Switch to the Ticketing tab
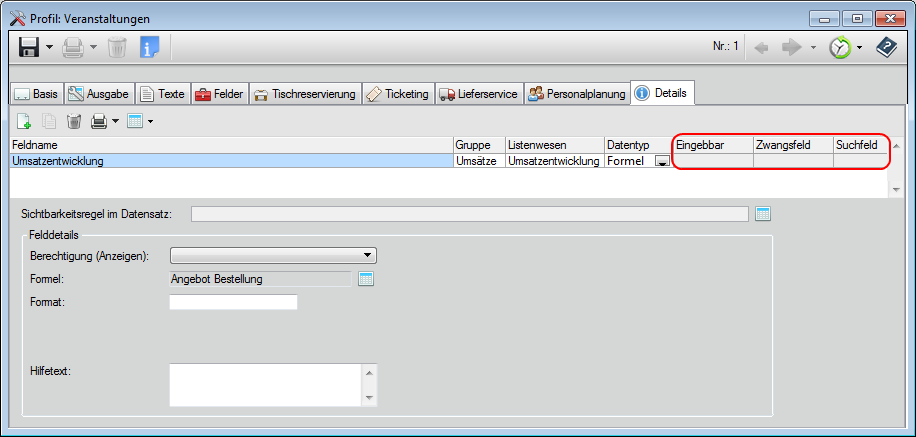The image size is (916, 437). pos(397,94)
